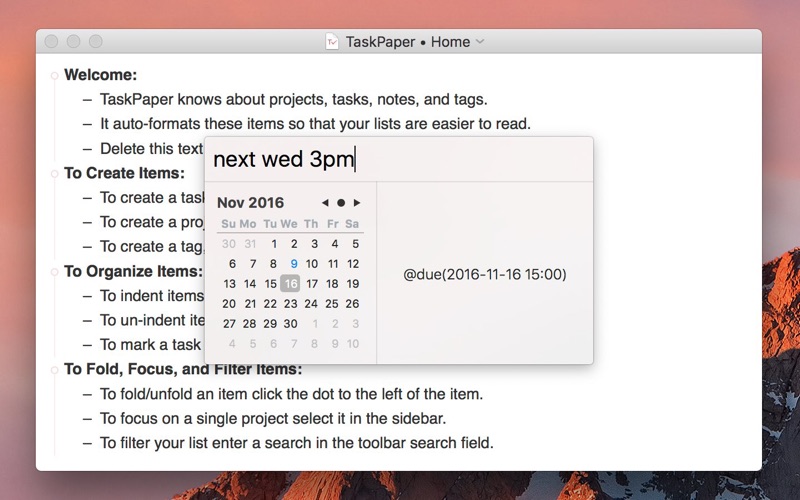The image size is (800, 500).
Task: Fold the To Organize Items project dot
Action: [x=55, y=271]
